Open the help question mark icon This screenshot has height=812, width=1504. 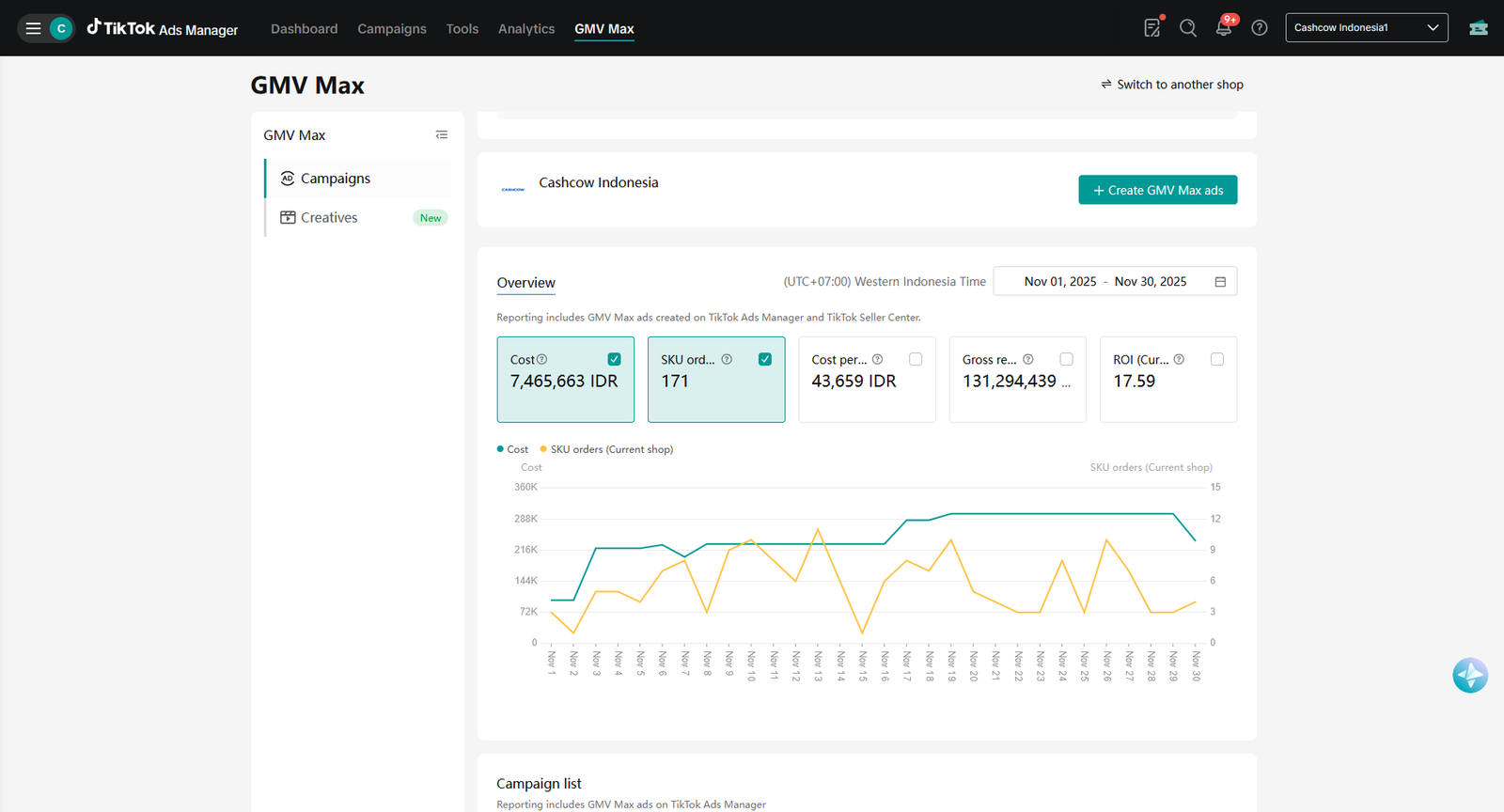pyautogui.click(x=1260, y=28)
